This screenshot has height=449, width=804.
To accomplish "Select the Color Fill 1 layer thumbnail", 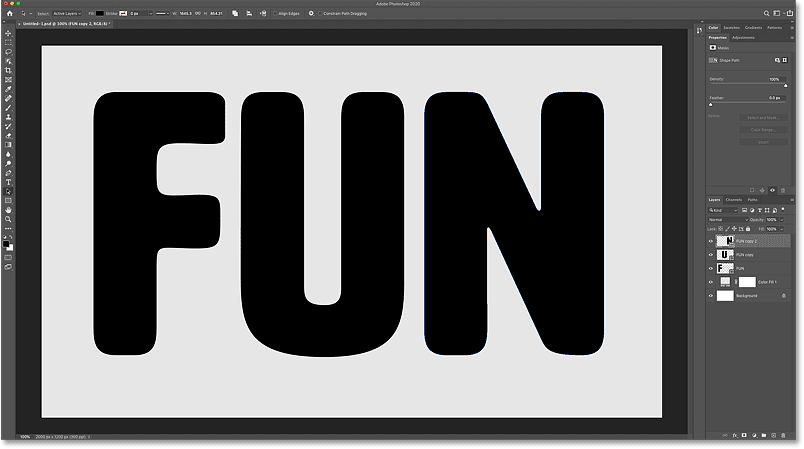I will click(724, 282).
